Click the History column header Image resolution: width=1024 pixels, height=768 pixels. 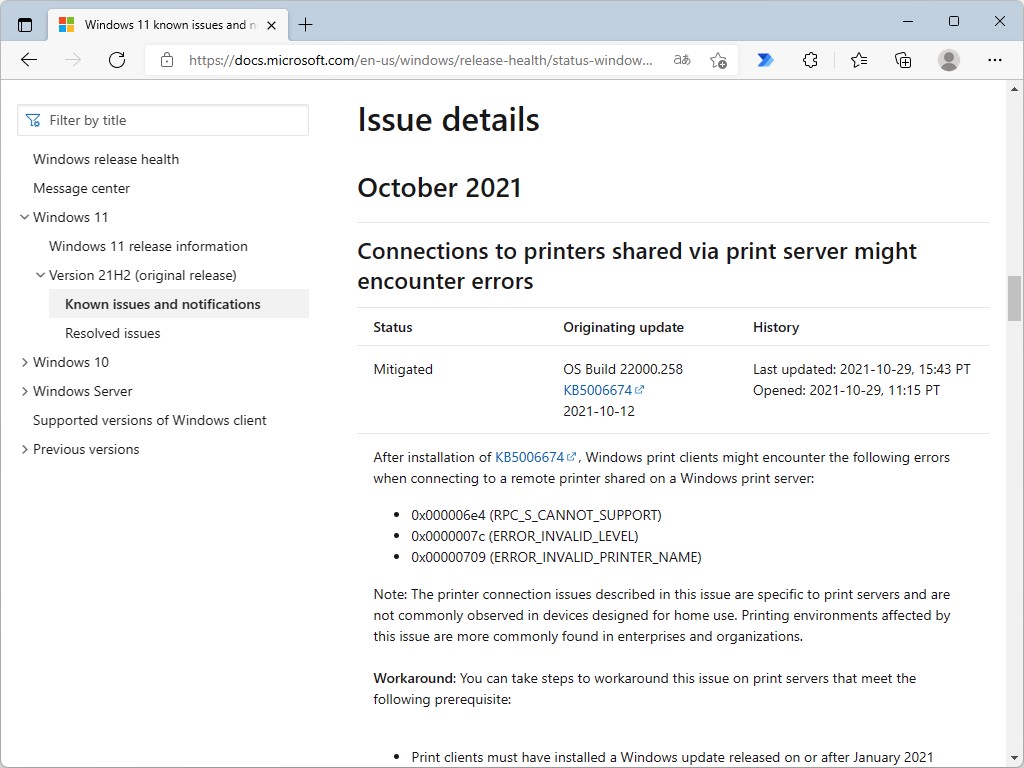(x=776, y=327)
